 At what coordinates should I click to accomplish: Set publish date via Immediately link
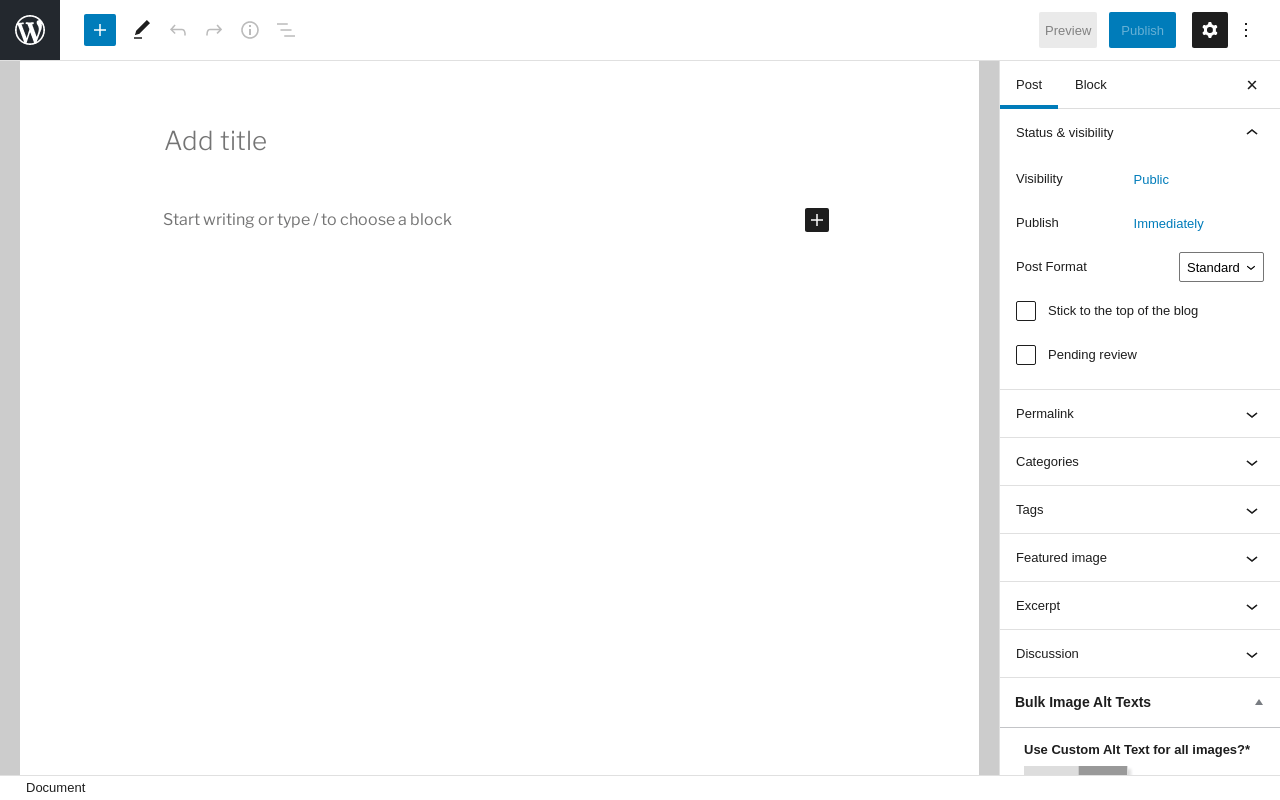[1169, 224]
